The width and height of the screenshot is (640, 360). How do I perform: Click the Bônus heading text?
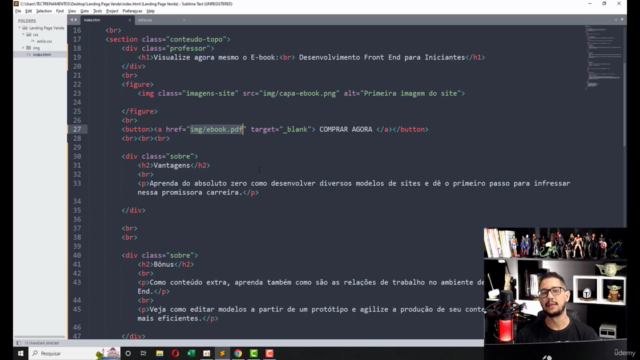pos(164,264)
